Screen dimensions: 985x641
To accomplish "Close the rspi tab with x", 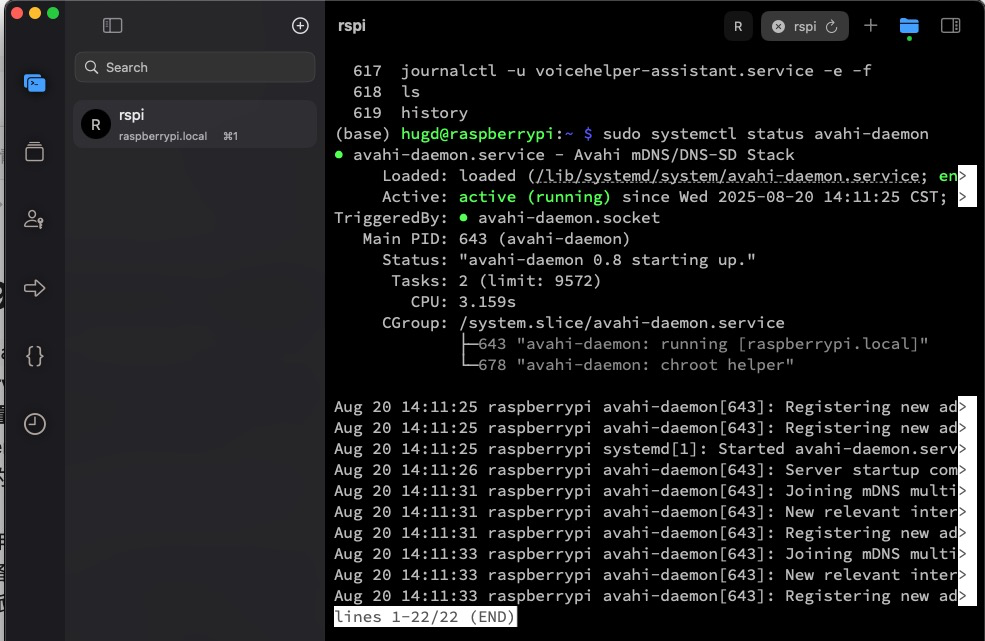I will pos(778,26).
